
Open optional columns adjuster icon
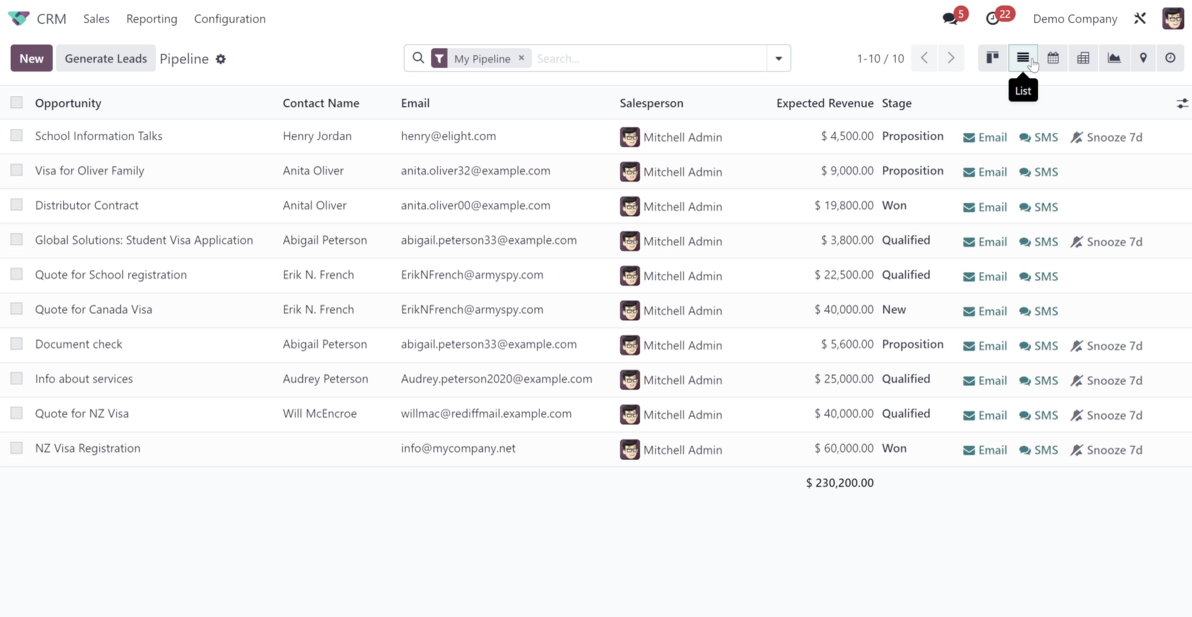click(x=1182, y=103)
